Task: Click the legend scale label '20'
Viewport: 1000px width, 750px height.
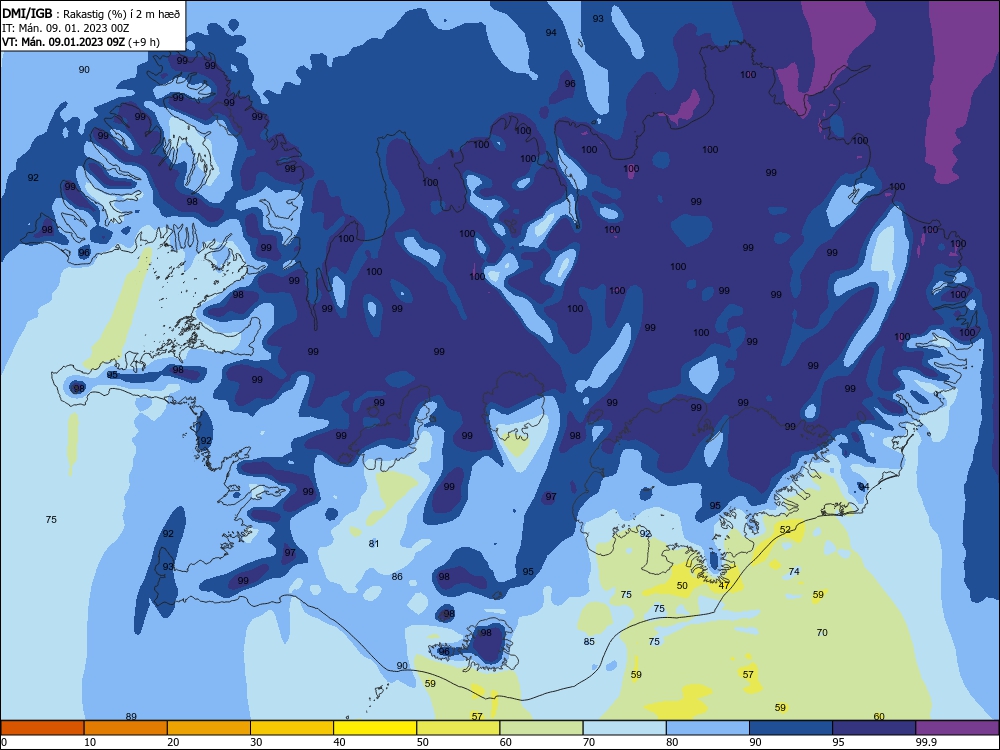Action: tap(173, 742)
